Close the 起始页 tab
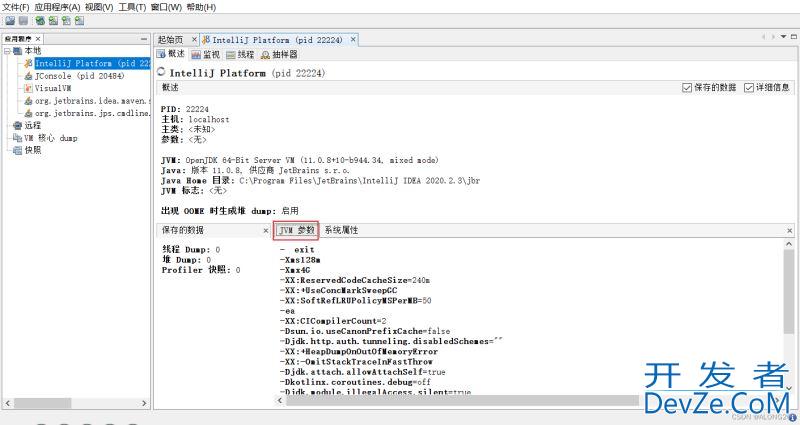Viewport: 800px width, 425px height. 194,39
